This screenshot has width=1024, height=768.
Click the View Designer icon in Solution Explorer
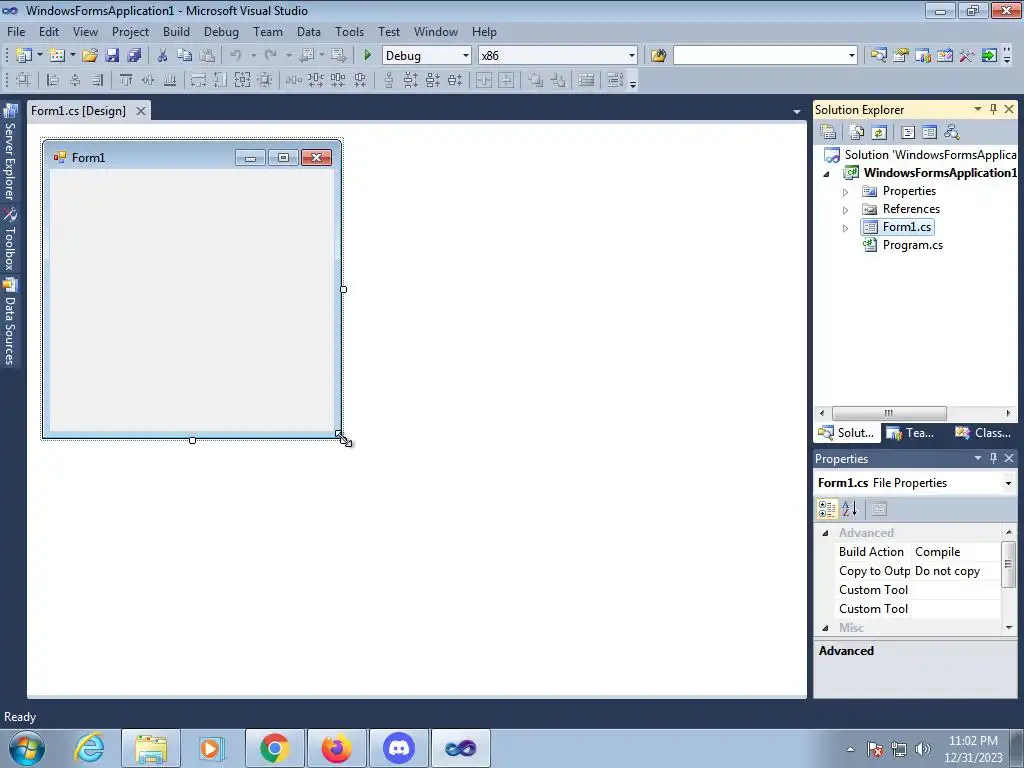[930, 133]
